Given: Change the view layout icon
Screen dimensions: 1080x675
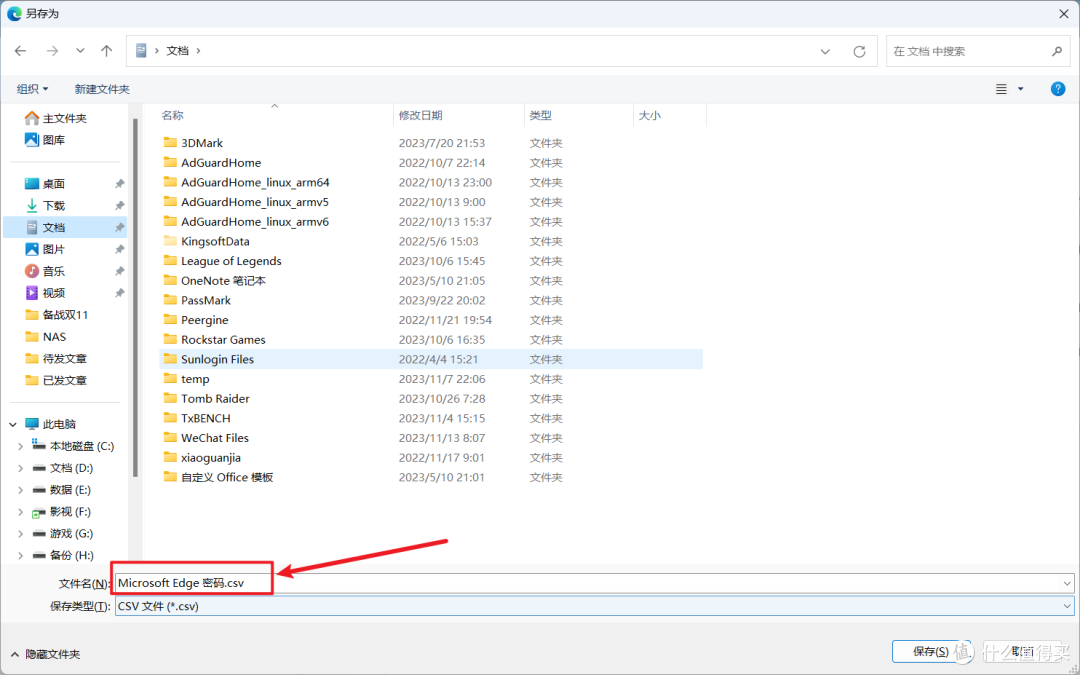Looking at the screenshot, I should (1001, 89).
